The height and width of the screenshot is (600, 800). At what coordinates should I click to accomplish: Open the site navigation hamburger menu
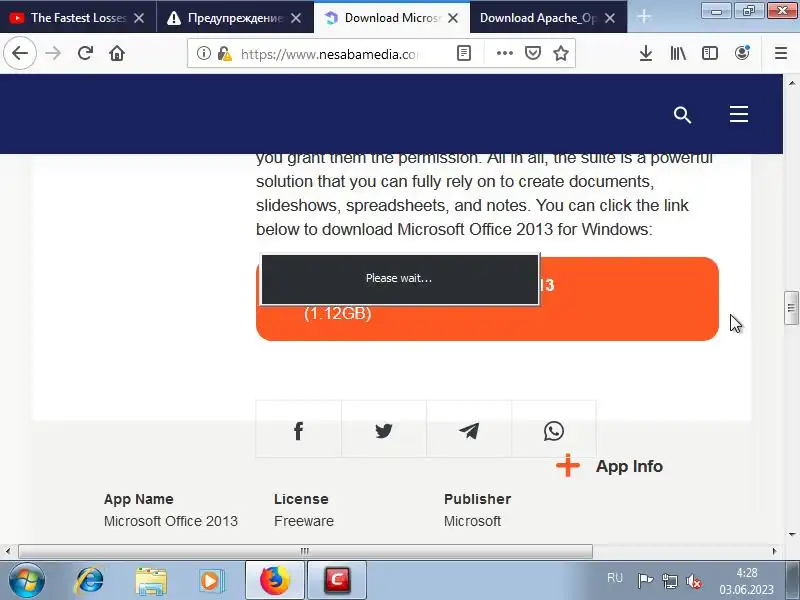(x=739, y=114)
